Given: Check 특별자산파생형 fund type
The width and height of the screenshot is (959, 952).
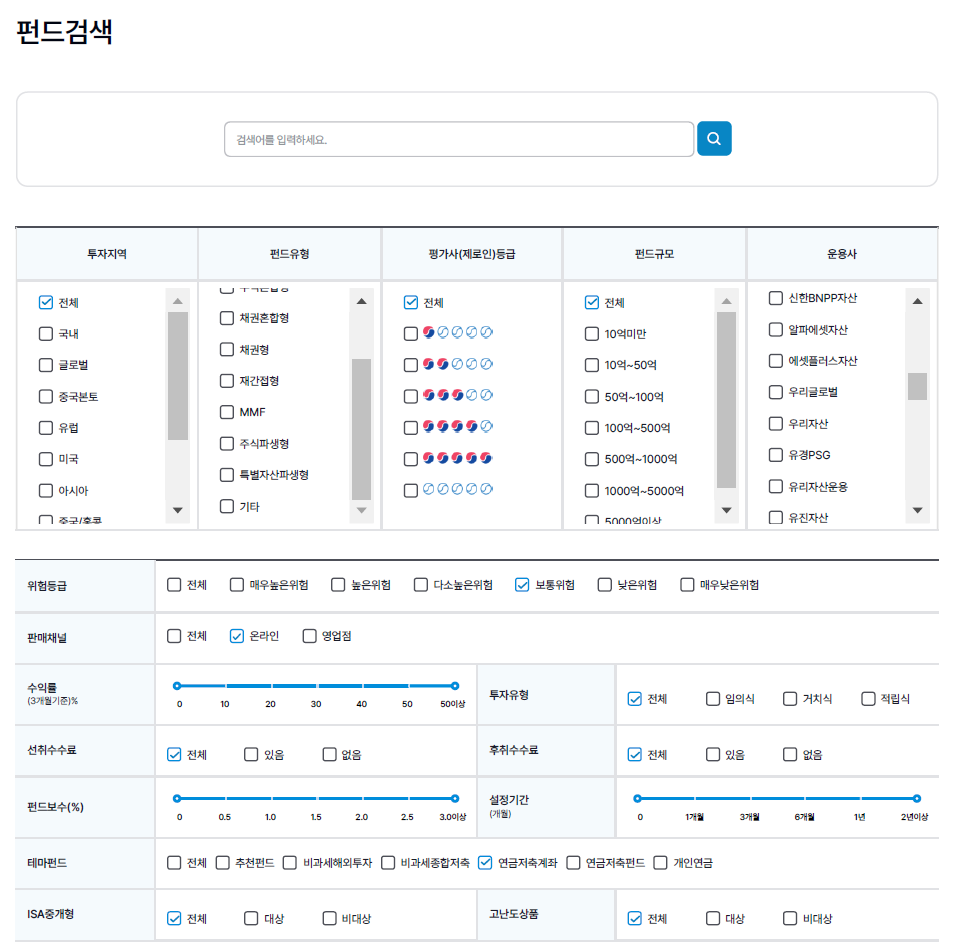Looking at the screenshot, I should [227, 475].
